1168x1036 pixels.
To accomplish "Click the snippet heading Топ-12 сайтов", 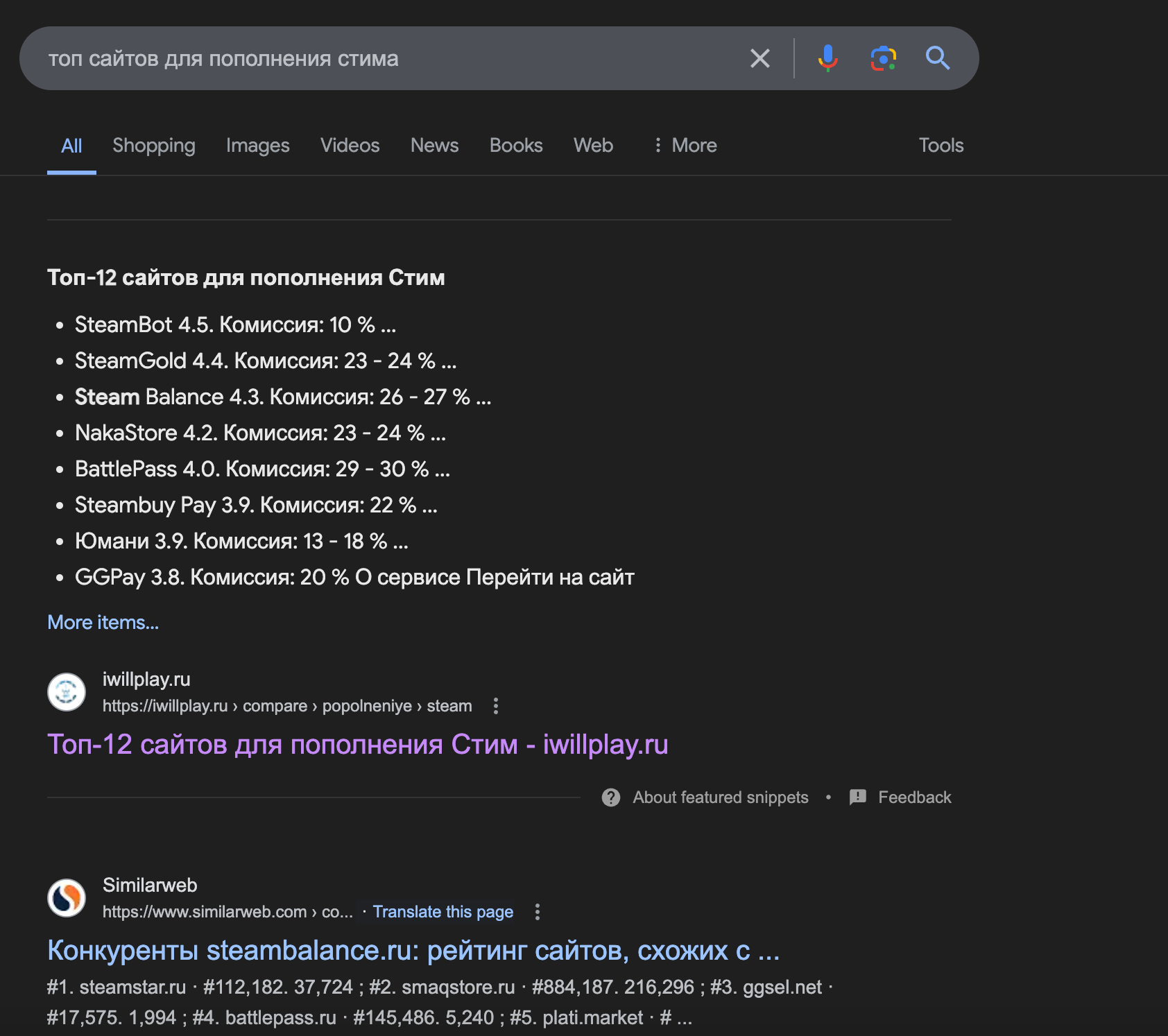I will tap(246, 277).
